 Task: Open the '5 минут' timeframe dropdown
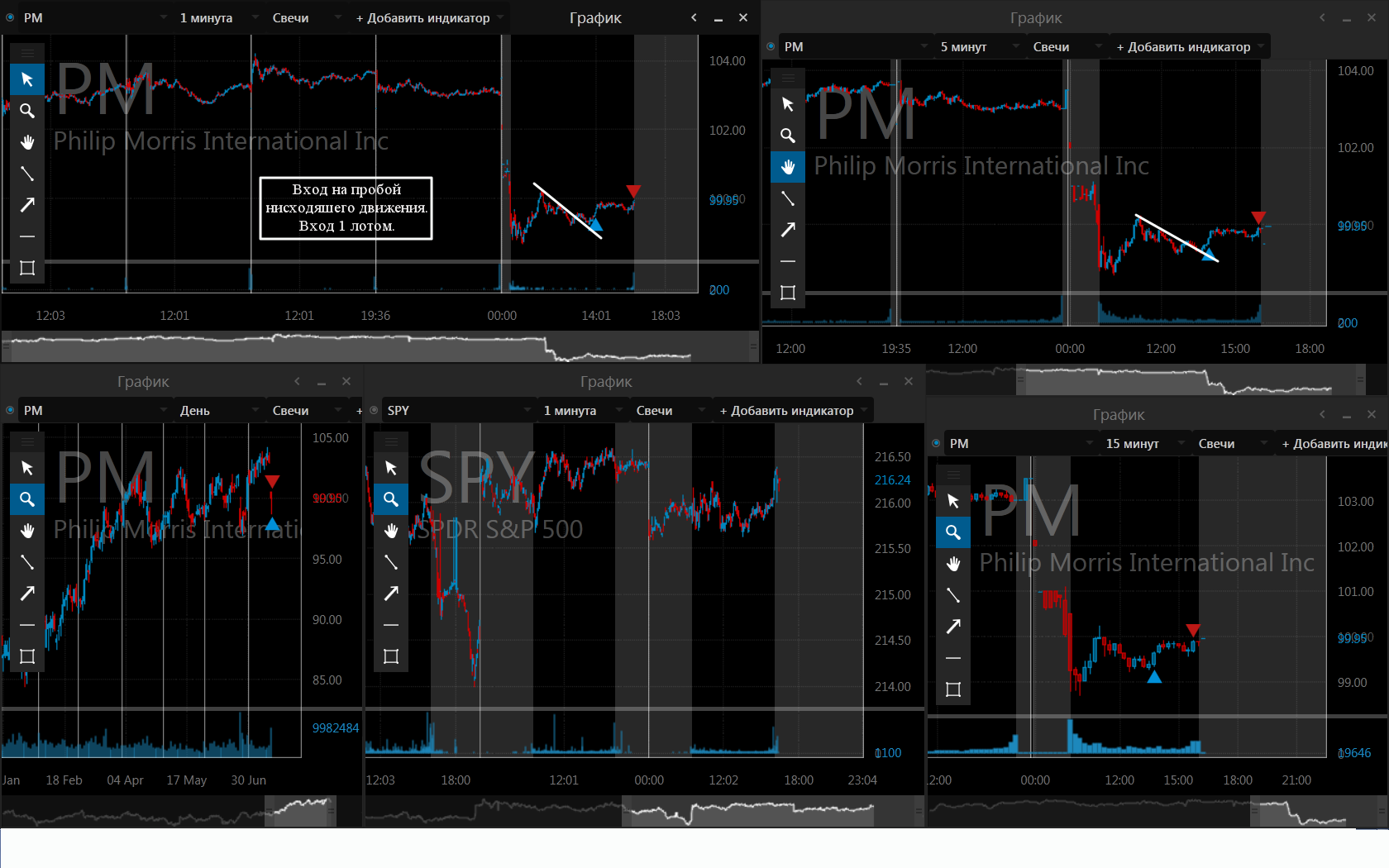(x=979, y=46)
